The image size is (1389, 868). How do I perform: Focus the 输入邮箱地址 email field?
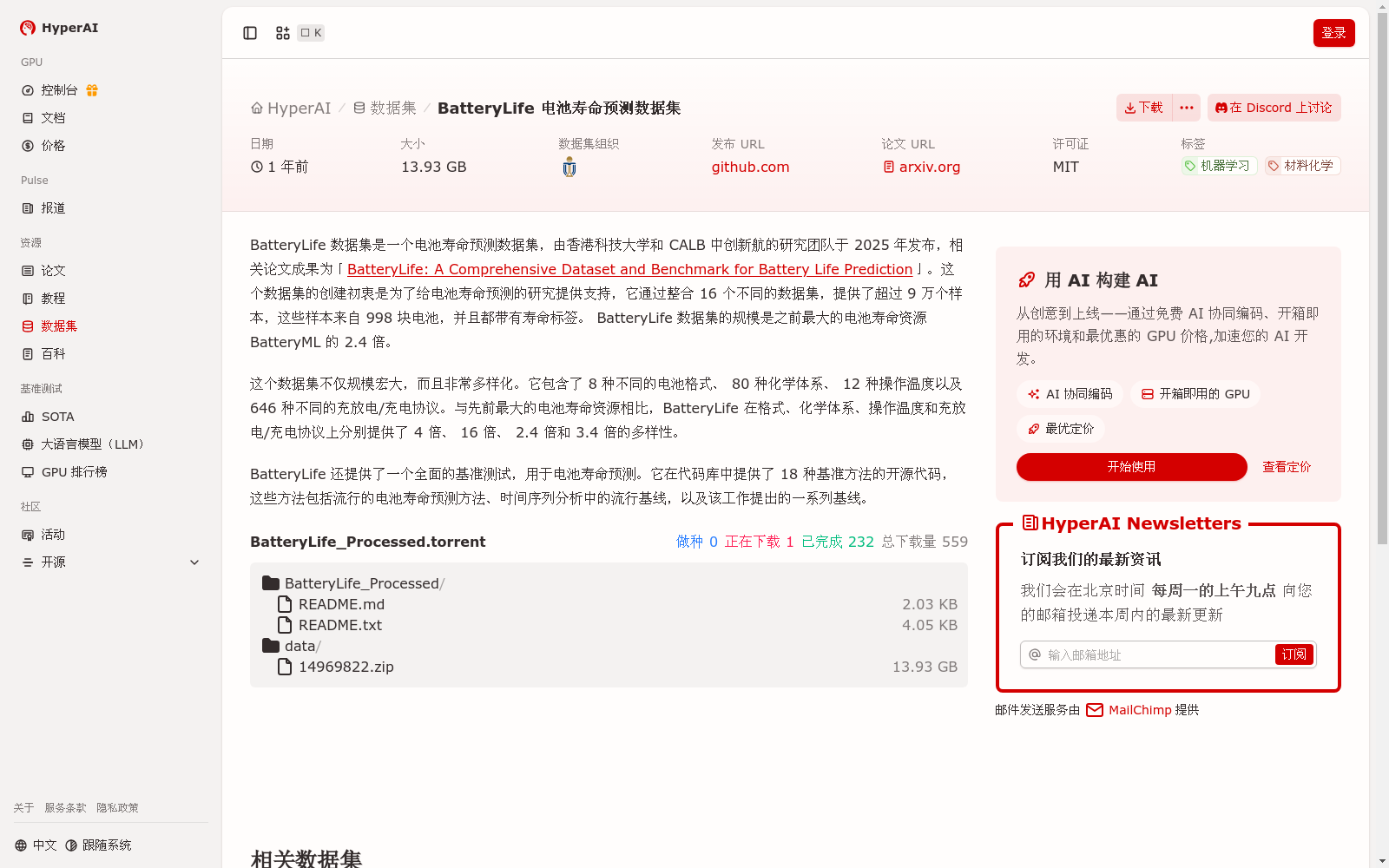[x=1159, y=654]
